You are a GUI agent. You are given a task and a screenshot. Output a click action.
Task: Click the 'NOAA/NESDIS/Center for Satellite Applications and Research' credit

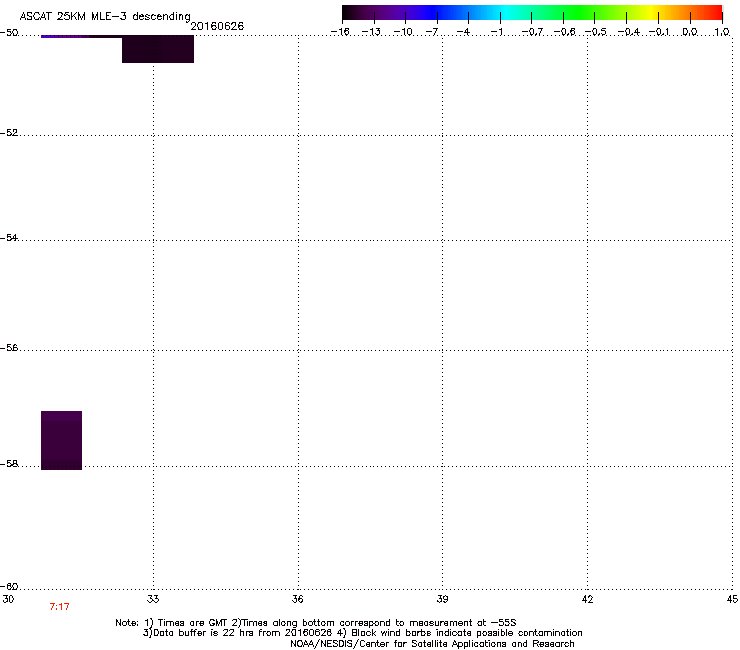pyautogui.click(x=432, y=644)
